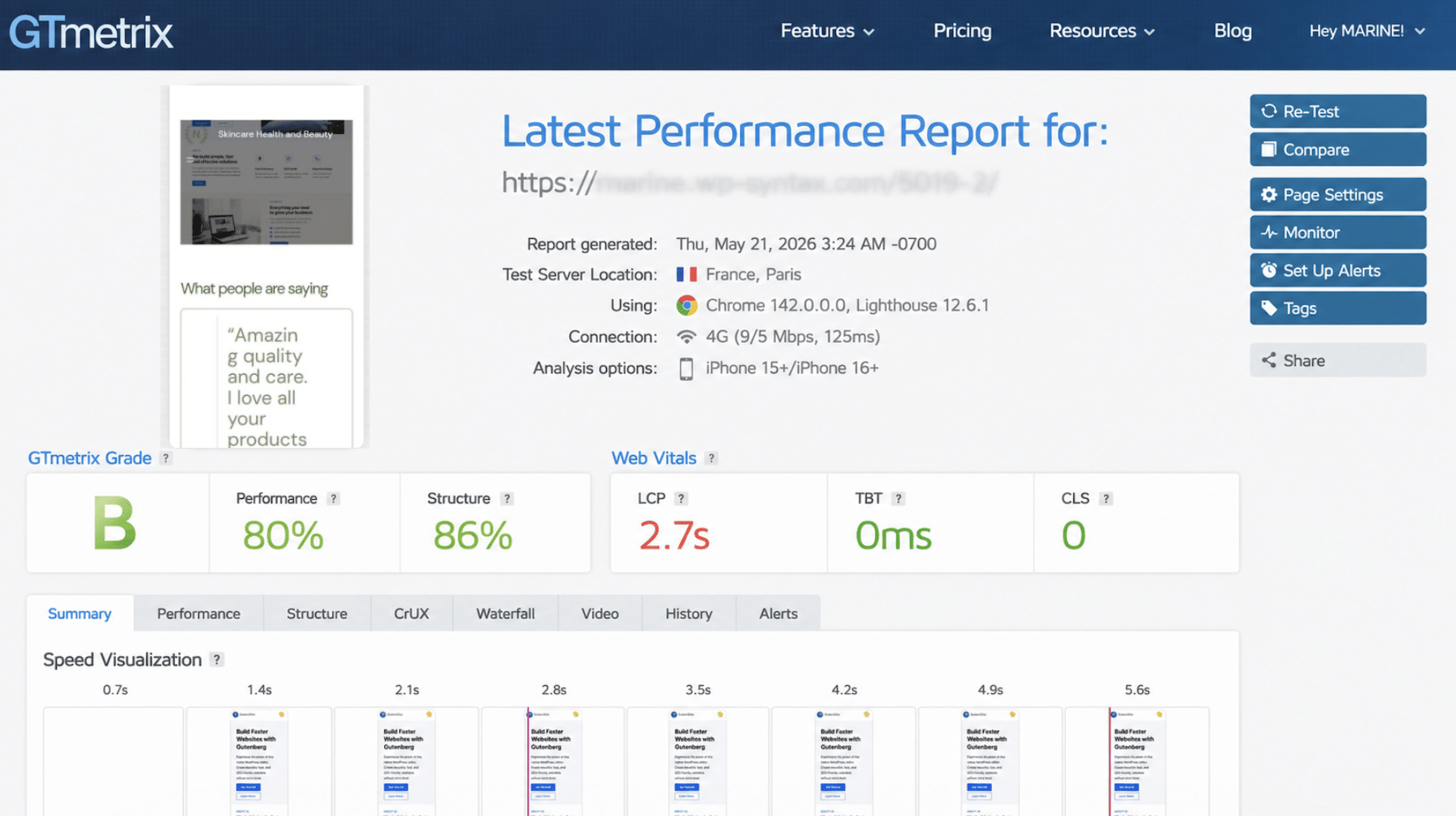The width and height of the screenshot is (1456, 816).
Task: Click the Share button
Action: [1337, 360]
